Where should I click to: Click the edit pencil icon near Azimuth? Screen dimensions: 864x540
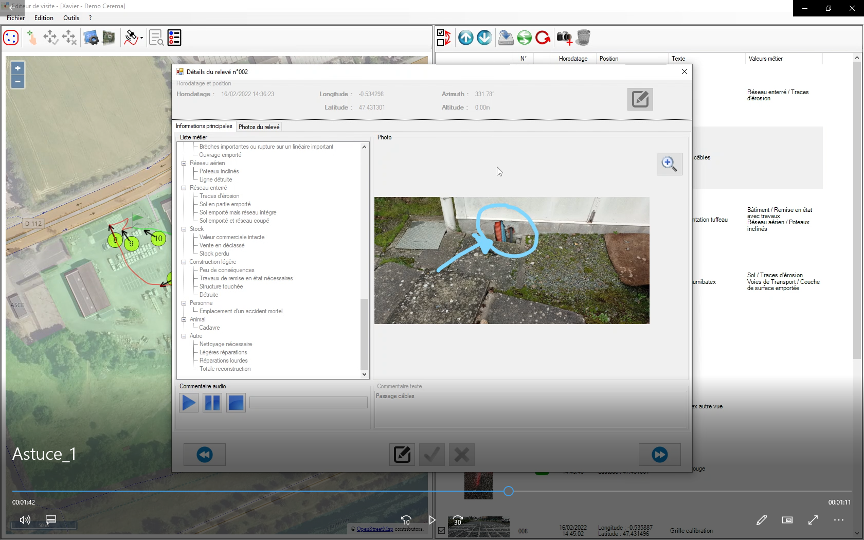click(640, 99)
